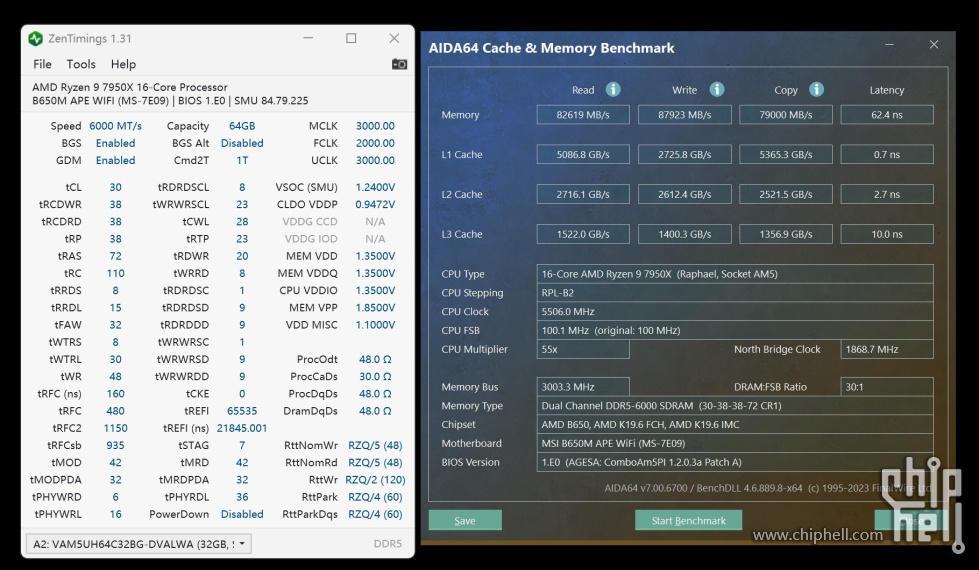Click the PowerDown value Disabled
Viewport: 979px width, 570px height.
(242, 514)
